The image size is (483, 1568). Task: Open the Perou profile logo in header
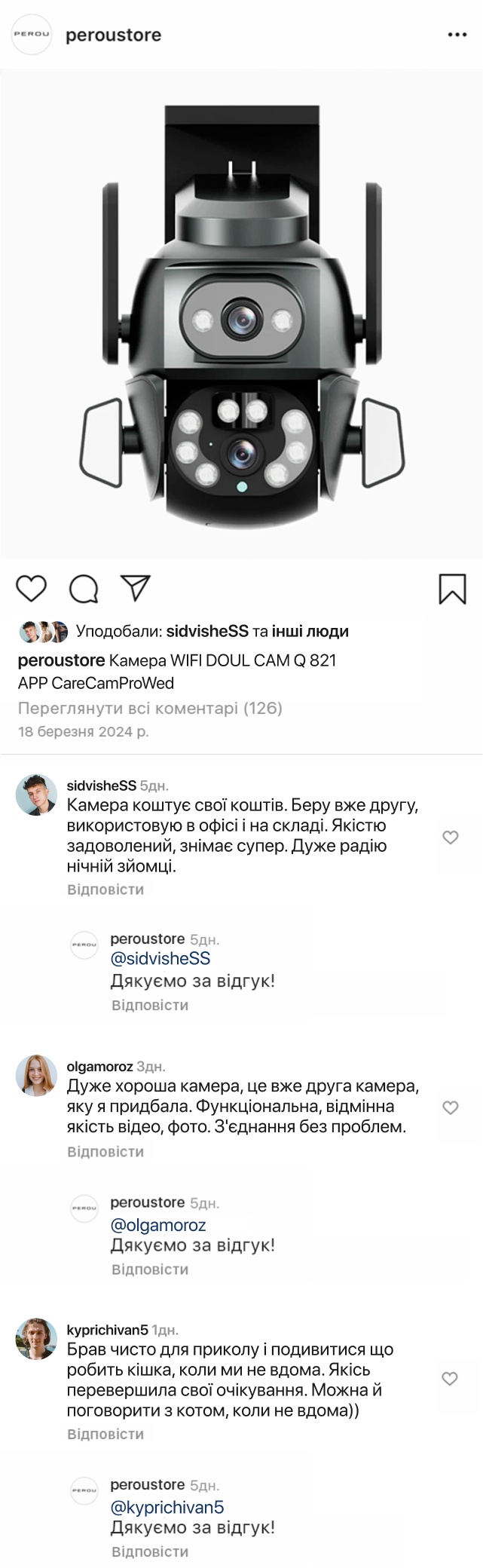[x=32, y=35]
